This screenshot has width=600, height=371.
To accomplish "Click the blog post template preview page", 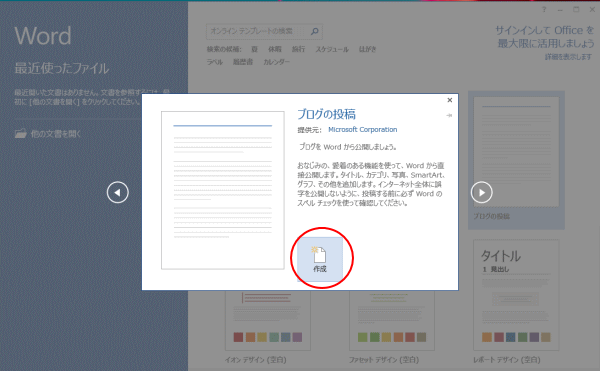I will point(223,190).
